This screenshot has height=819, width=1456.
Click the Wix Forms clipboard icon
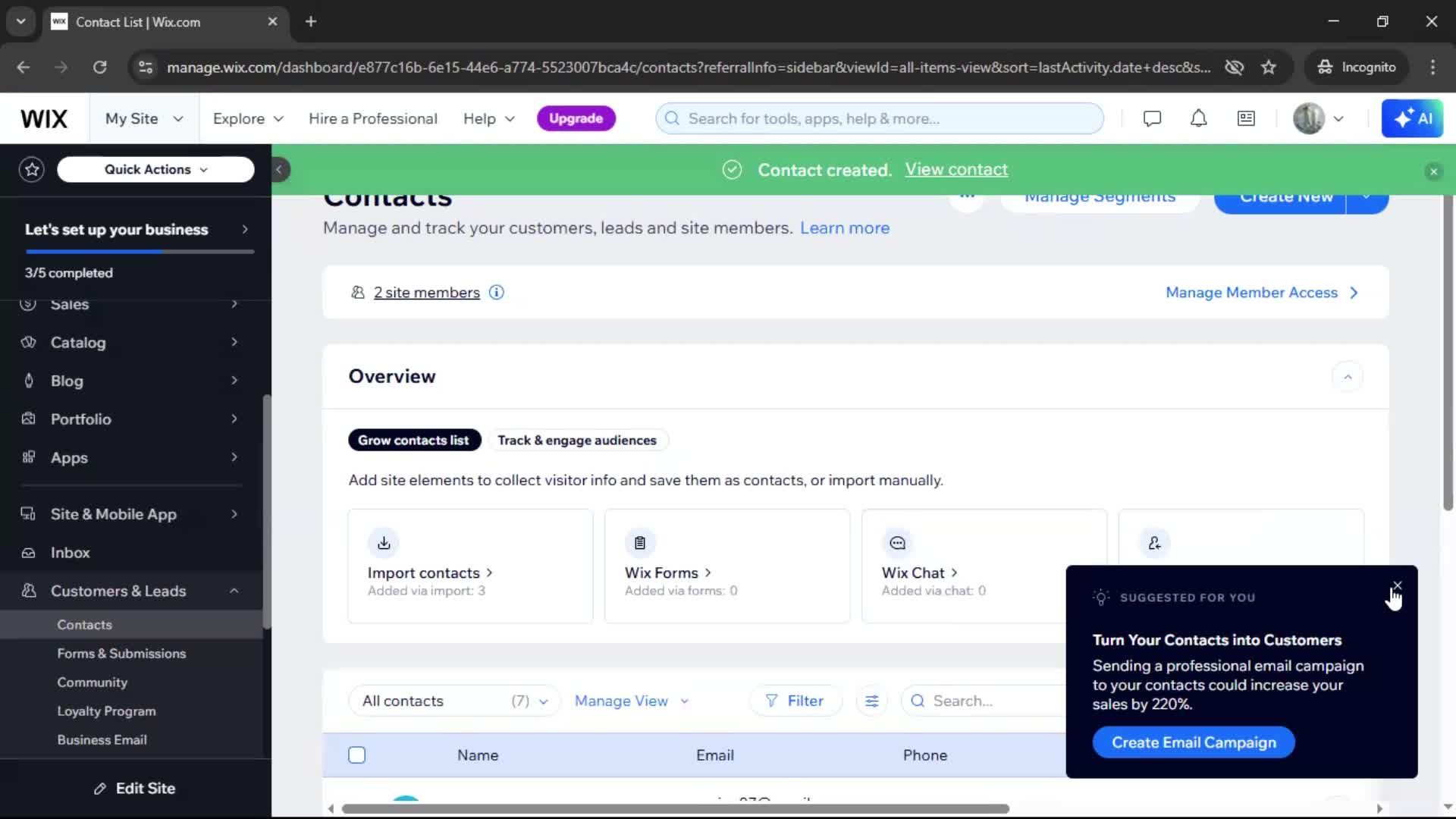coord(640,543)
